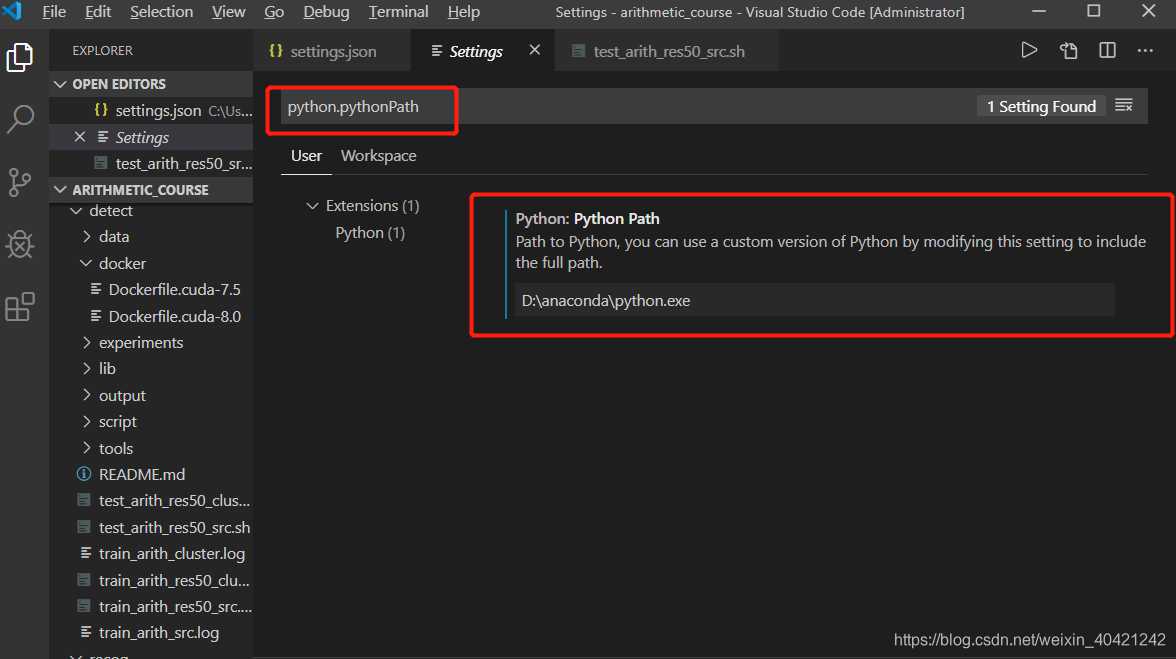Image resolution: width=1176 pixels, height=659 pixels.
Task: Split the editor with the split icon
Action: click(1107, 50)
